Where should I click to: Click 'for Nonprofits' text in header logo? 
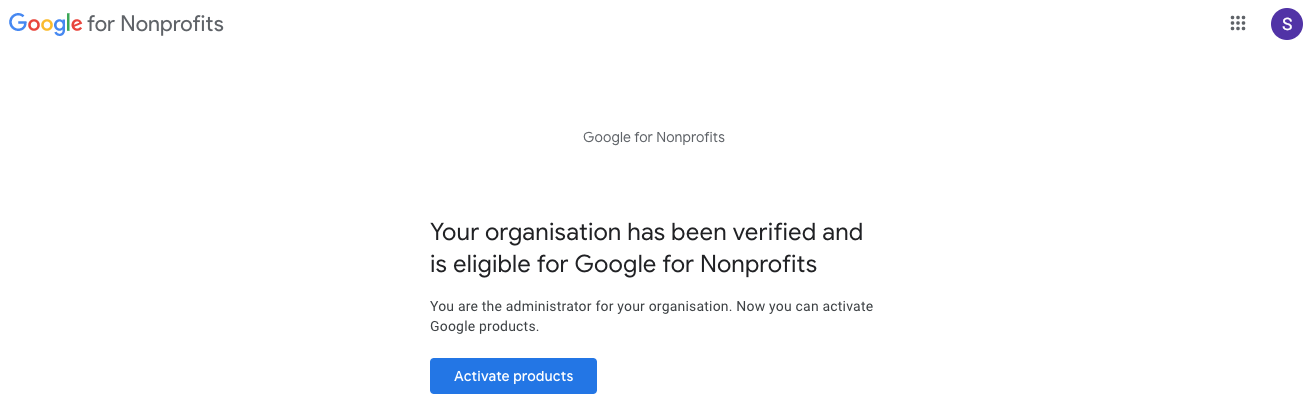point(155,24)
